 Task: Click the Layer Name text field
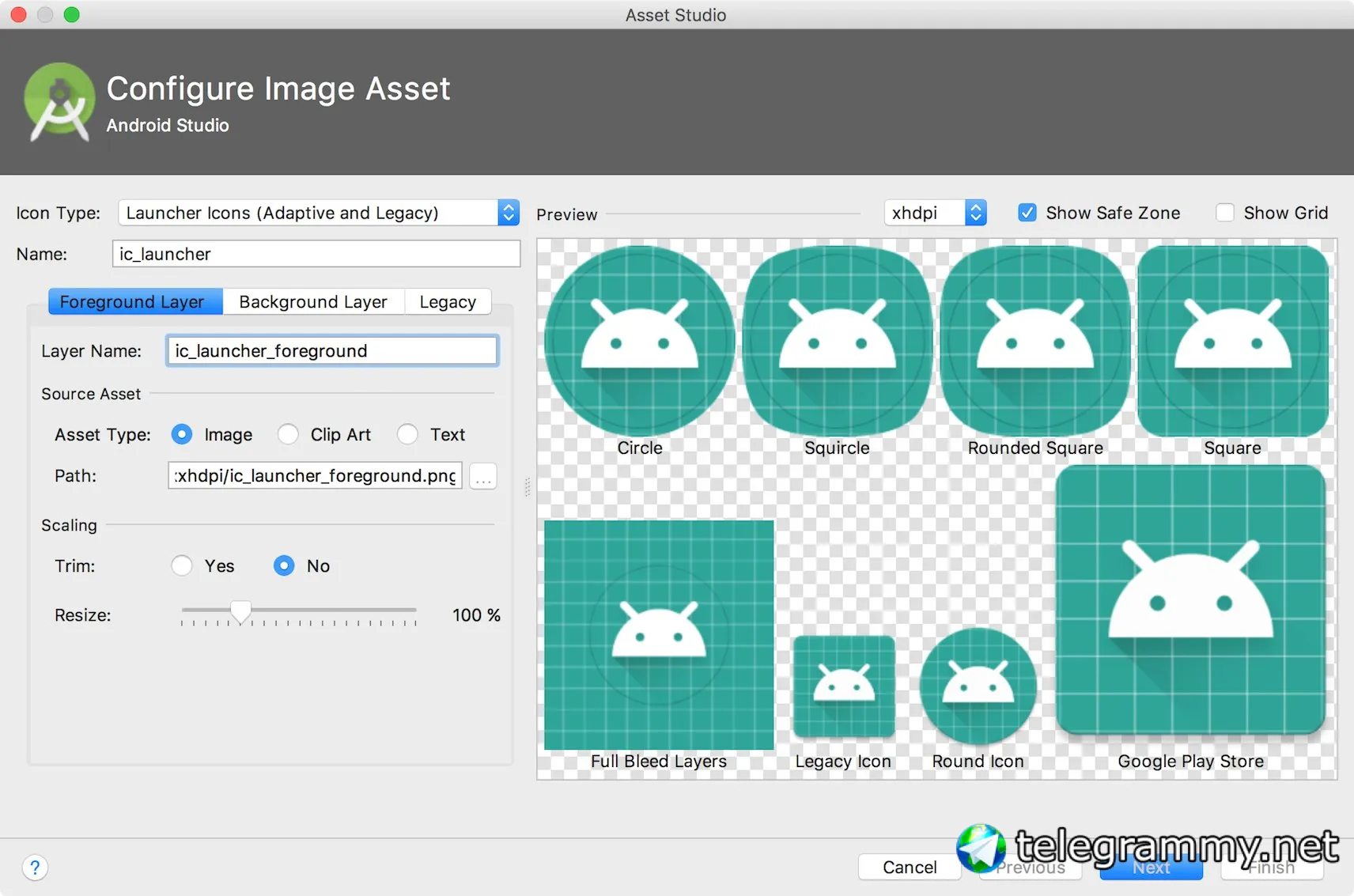click(332, 351)
